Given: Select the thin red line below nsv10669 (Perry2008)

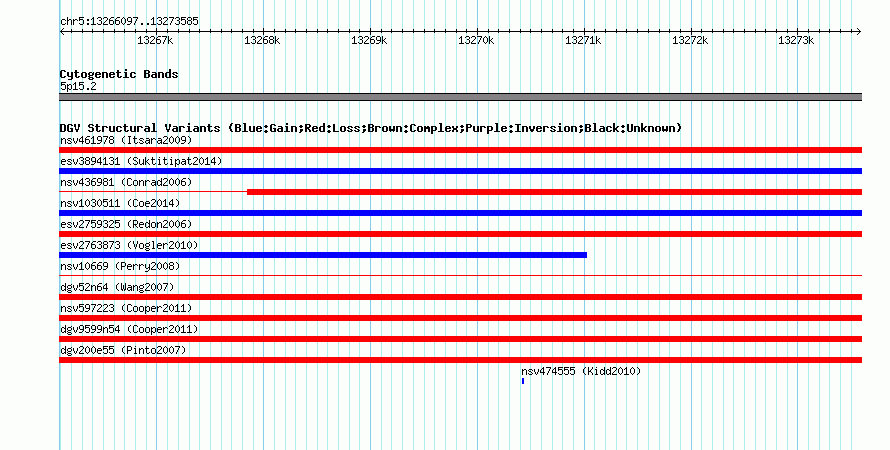Looking at the screenshot, I should point(460,276).
